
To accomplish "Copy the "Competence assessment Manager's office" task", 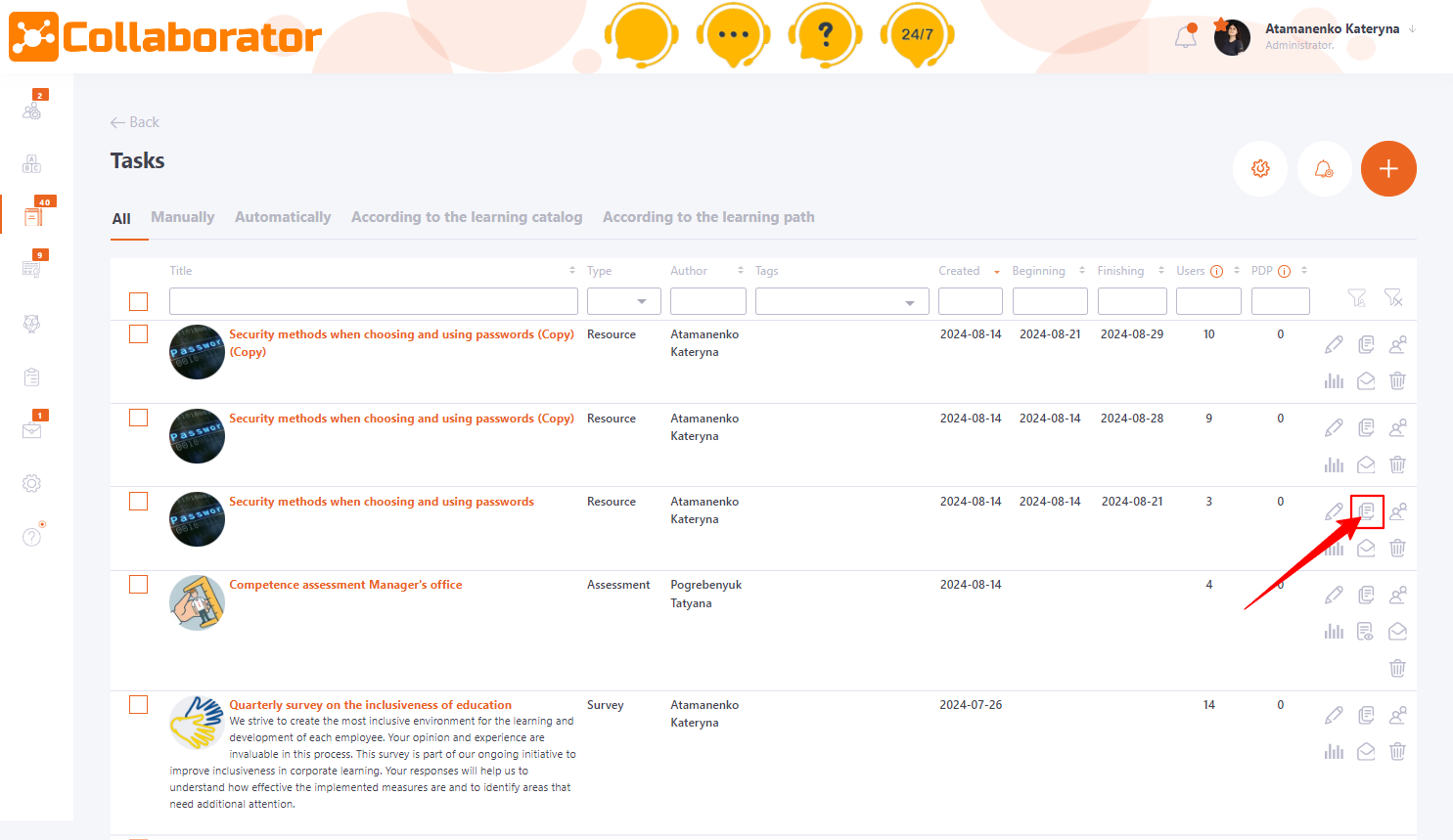I will [x=1366, y=594].
